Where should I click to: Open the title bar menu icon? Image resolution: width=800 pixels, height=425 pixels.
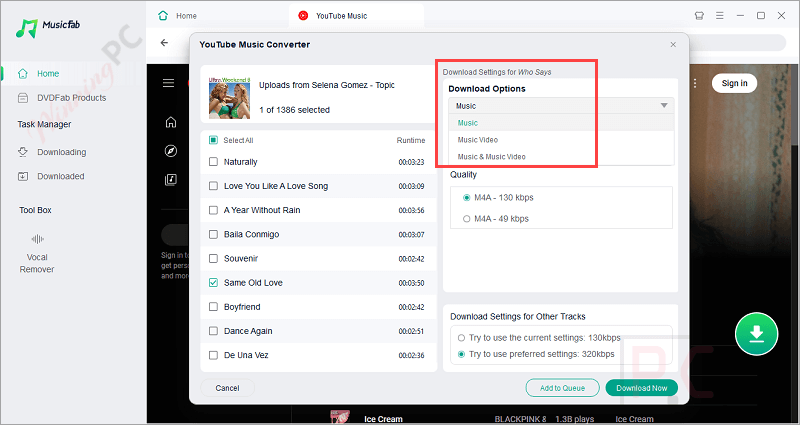point(720,16)
